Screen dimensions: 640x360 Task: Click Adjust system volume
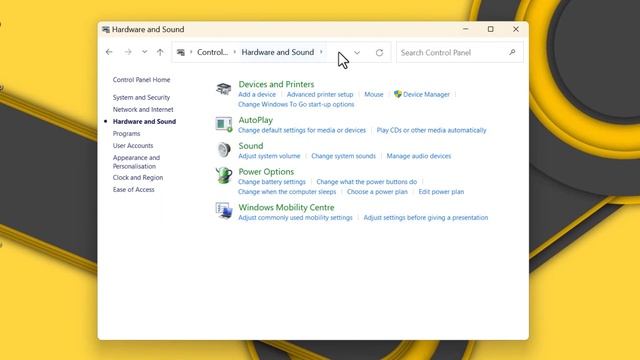tap(269, 156)
